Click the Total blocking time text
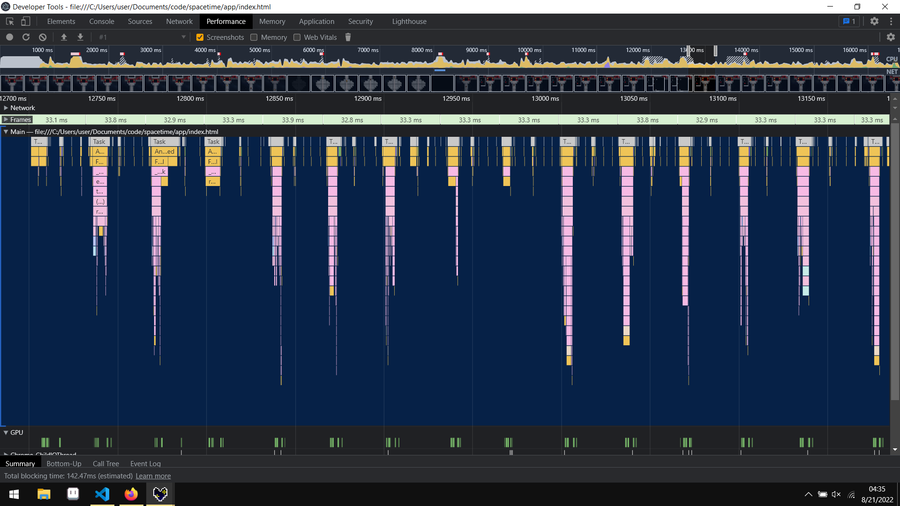Screen dimensions: 900x506 [x=68, y=476]
